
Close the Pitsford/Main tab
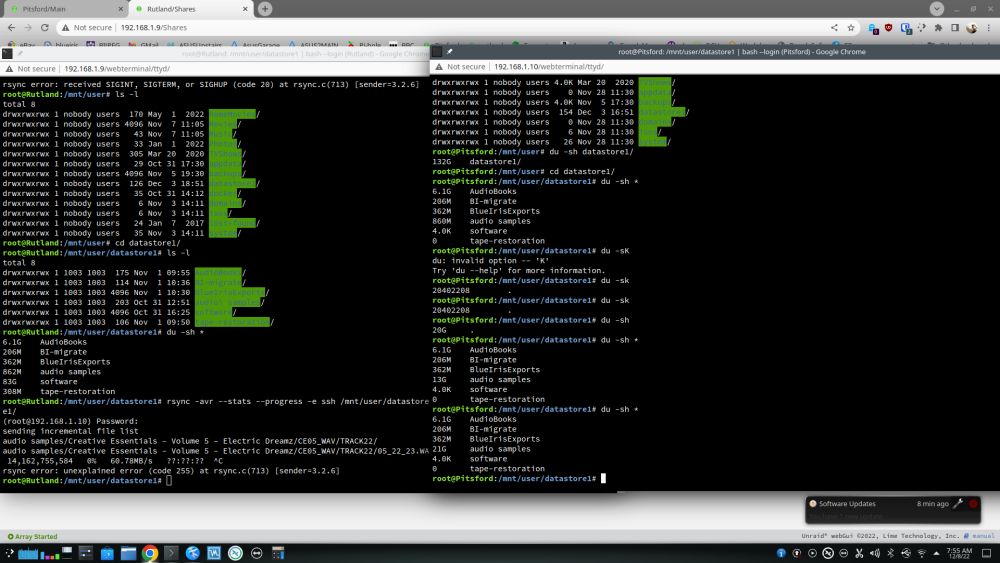[121, 9]
